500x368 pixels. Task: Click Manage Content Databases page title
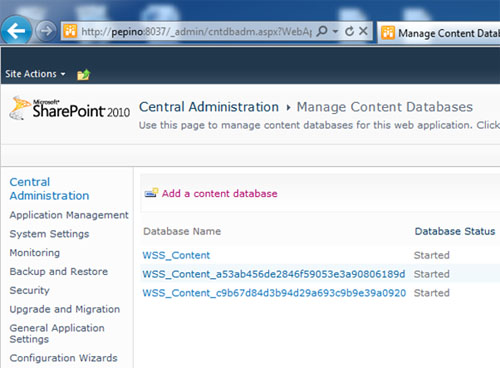[x=385, y=107]
